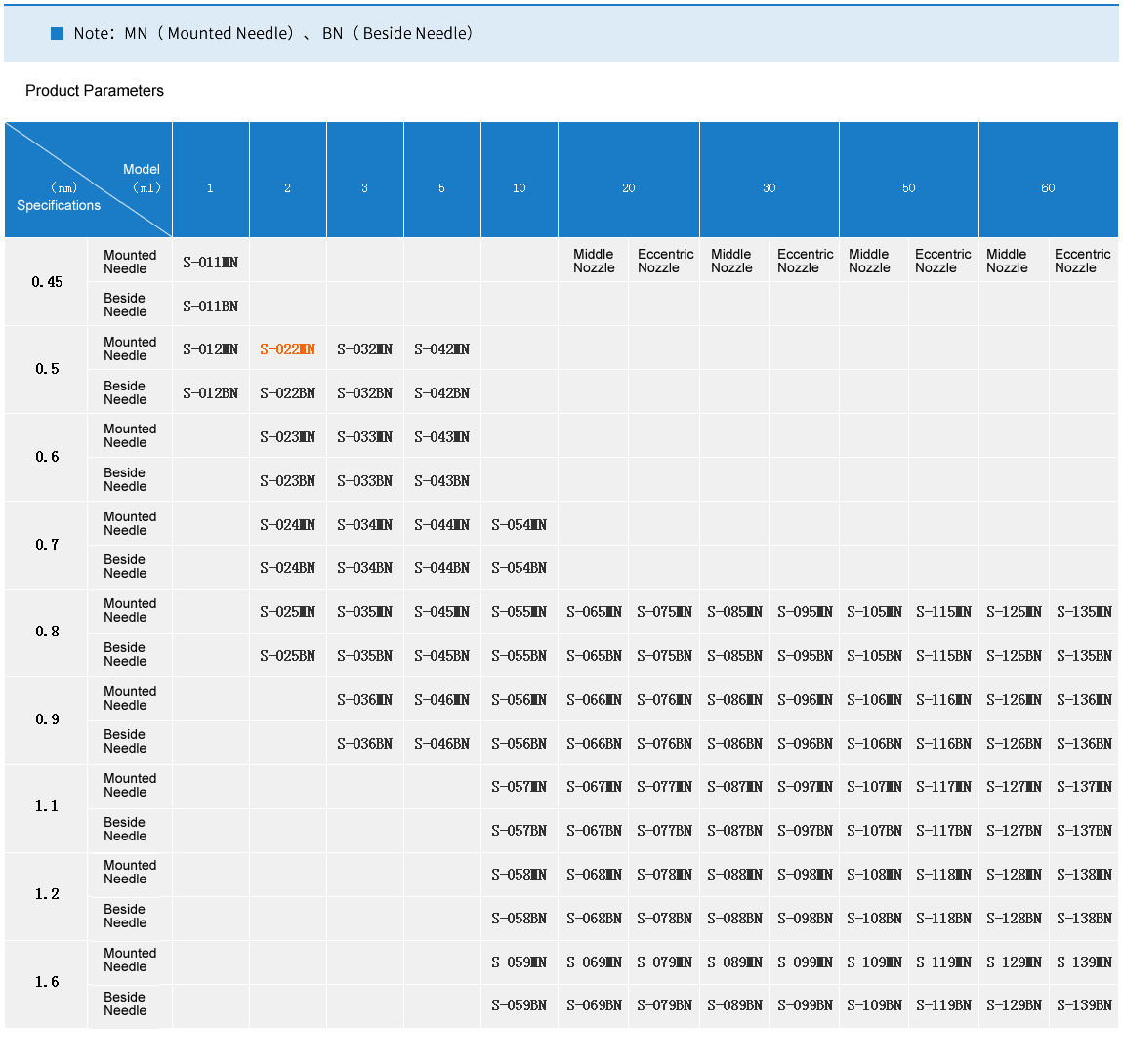Click the S-036BN model code

(x=364, y=744)
